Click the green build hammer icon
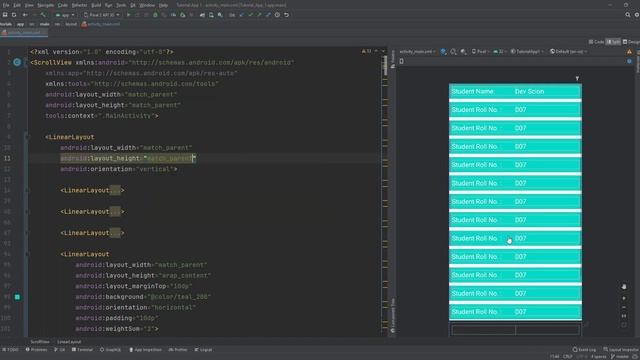 click(43, 15)
